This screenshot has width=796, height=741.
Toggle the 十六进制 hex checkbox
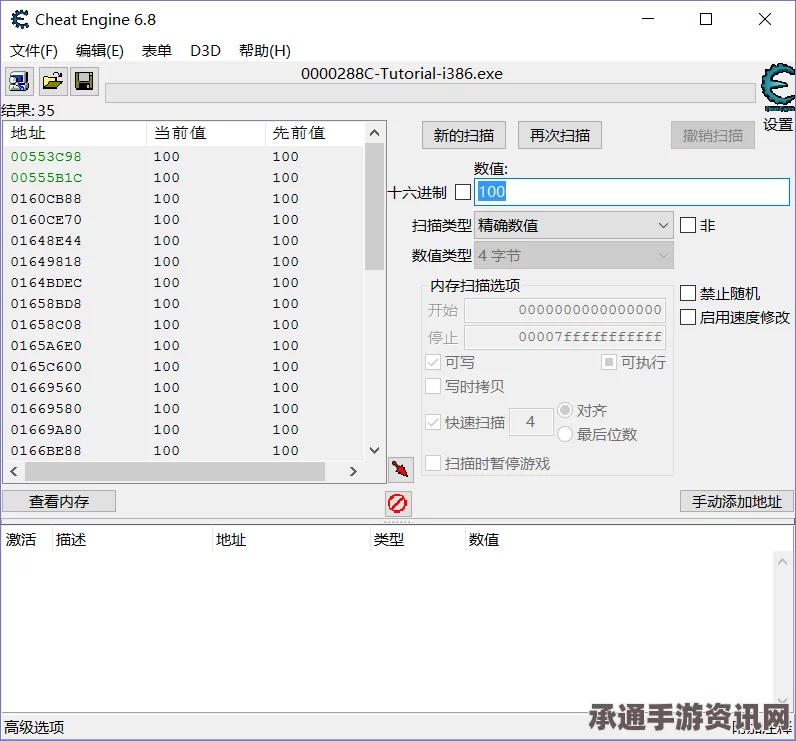462,192
